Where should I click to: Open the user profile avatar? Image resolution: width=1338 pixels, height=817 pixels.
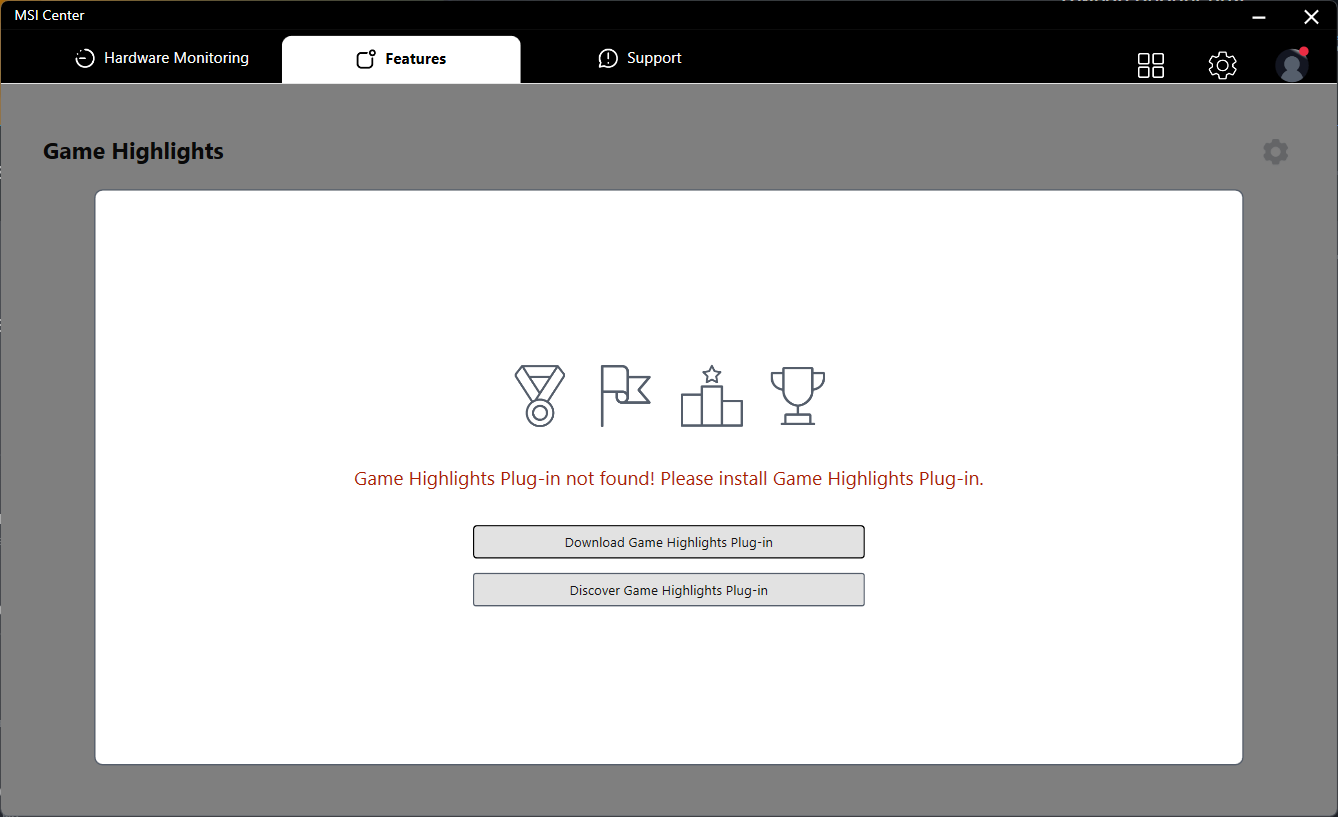pos(1292,65)
